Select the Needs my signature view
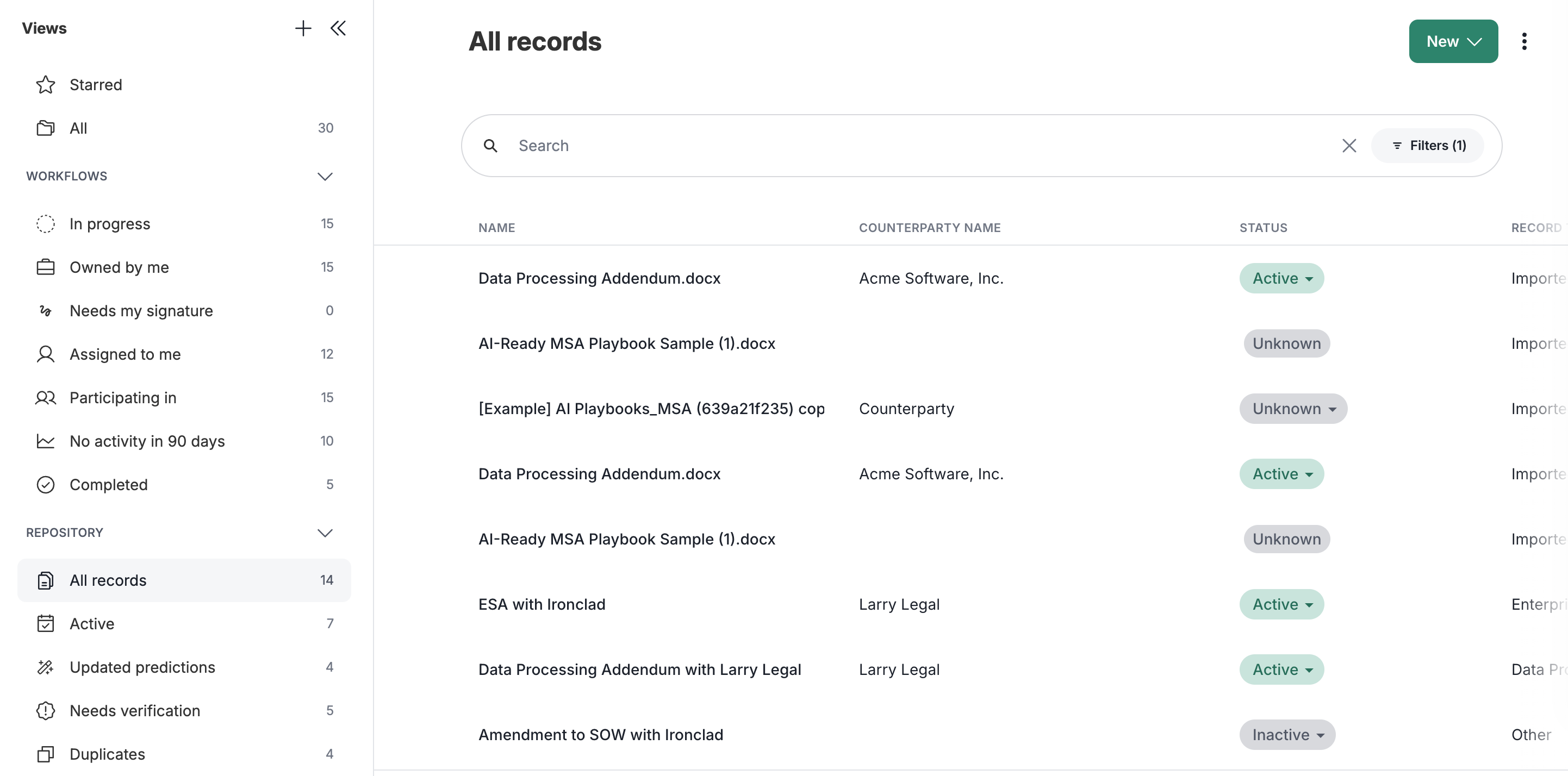Screen dimensions: 1568x776 pos(184,310)
